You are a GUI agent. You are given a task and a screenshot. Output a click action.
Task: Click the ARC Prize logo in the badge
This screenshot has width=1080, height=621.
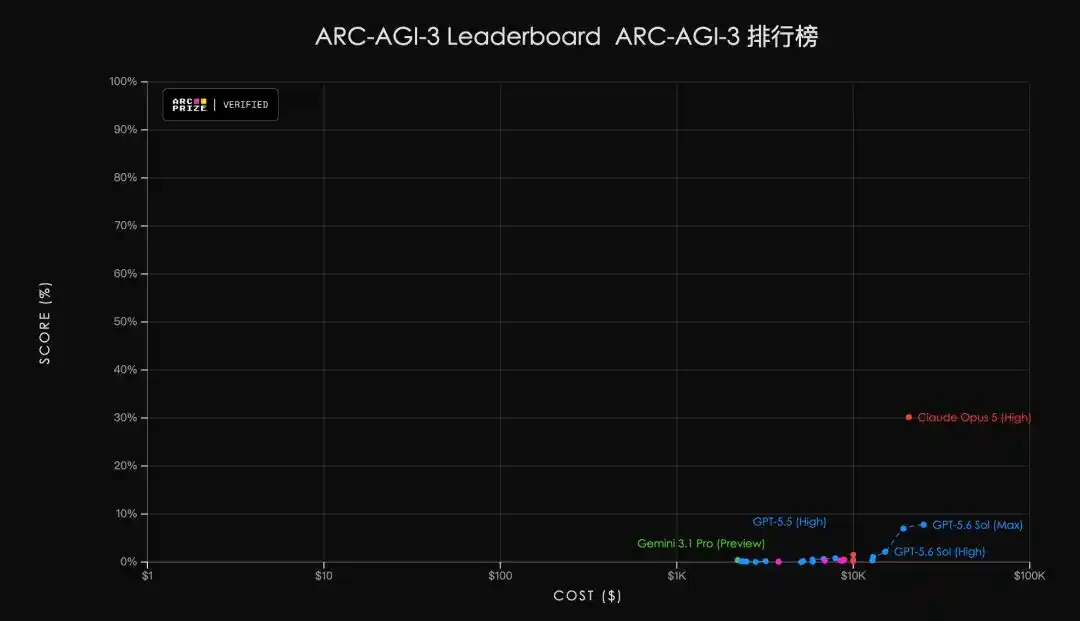click(x=189, y=105)
